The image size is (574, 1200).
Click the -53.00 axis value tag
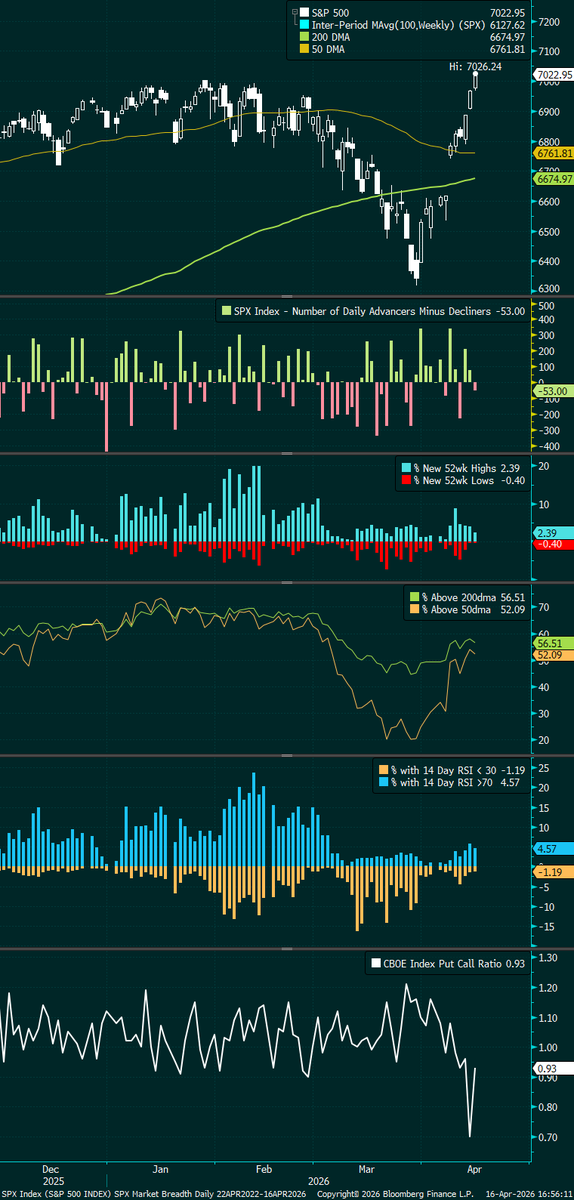(x=554, y=390)
